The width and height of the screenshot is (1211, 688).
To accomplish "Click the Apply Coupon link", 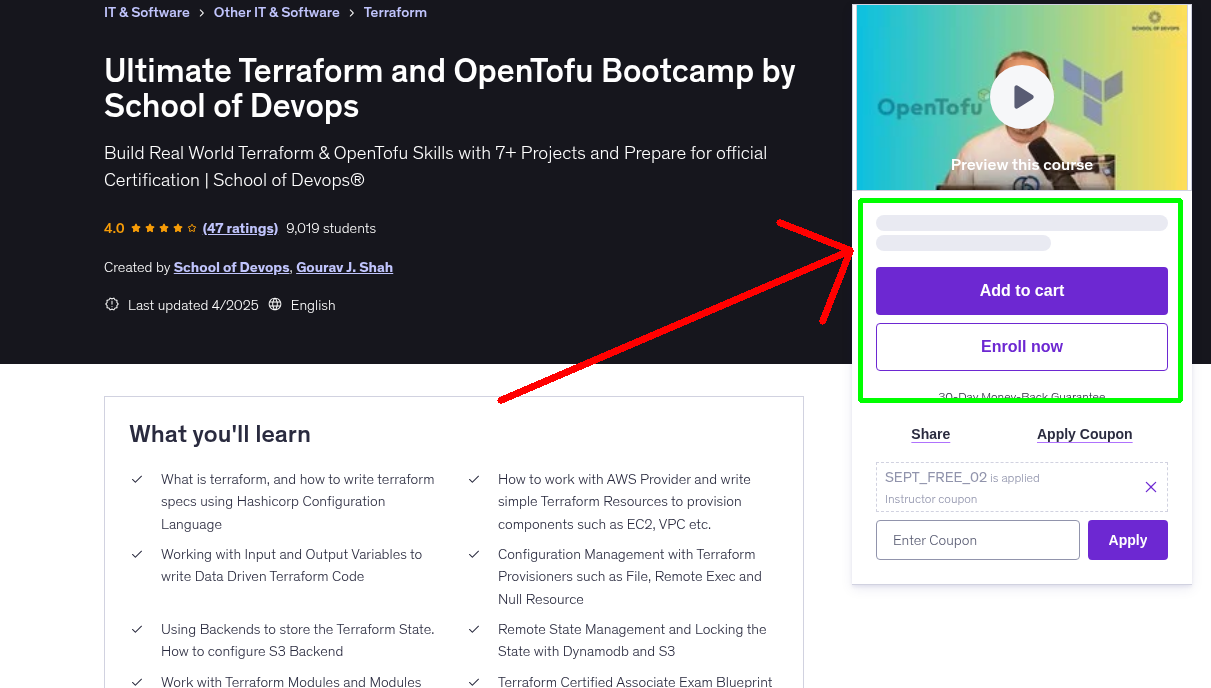I will tap(1085, 434).
